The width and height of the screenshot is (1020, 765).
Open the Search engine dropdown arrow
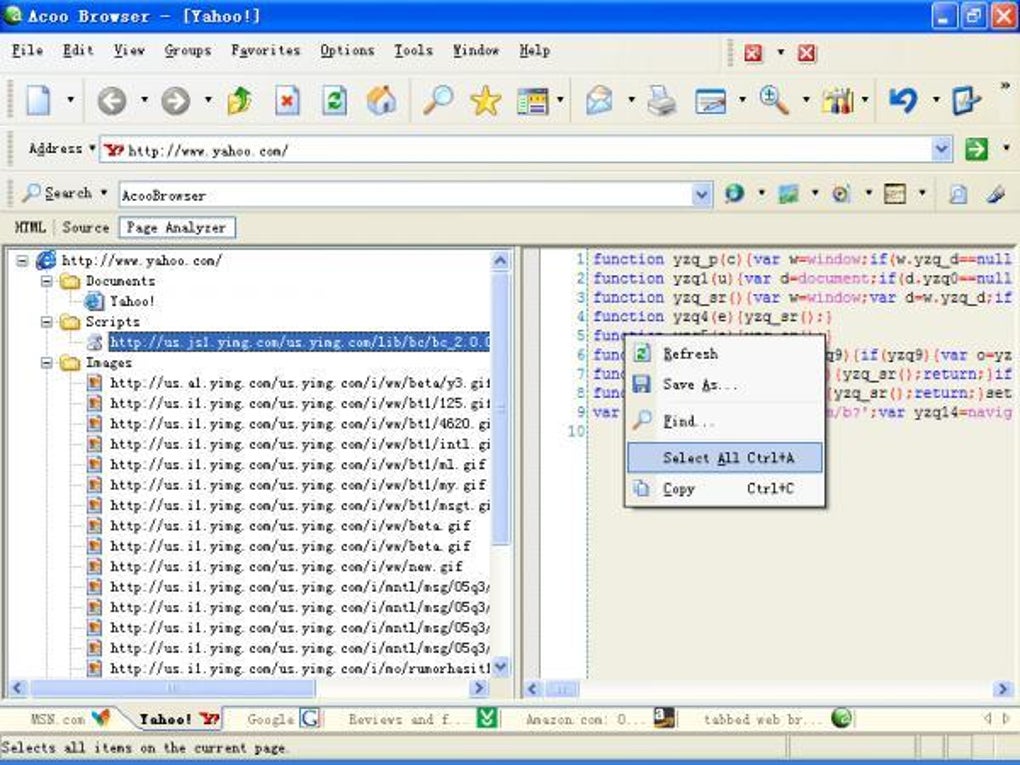tap(104, 193)
